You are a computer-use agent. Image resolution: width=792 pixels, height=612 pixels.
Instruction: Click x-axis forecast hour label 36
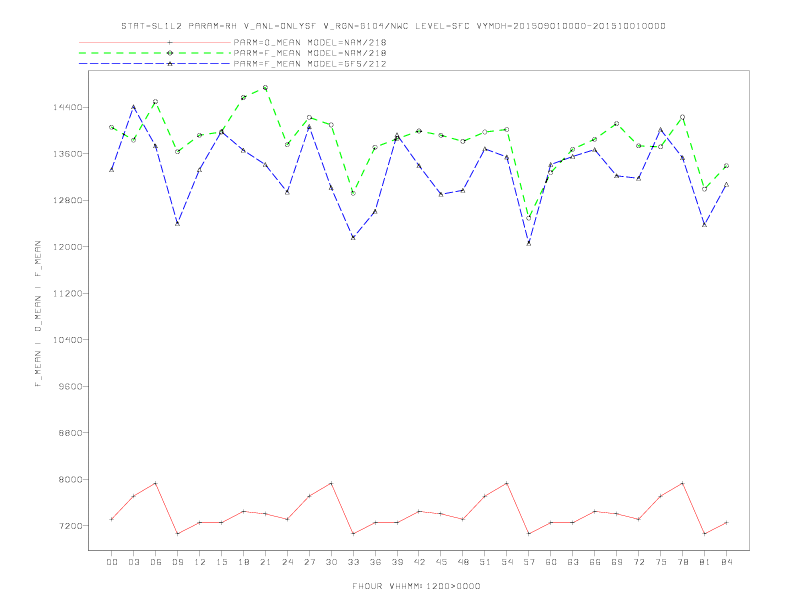click(375, 562)
